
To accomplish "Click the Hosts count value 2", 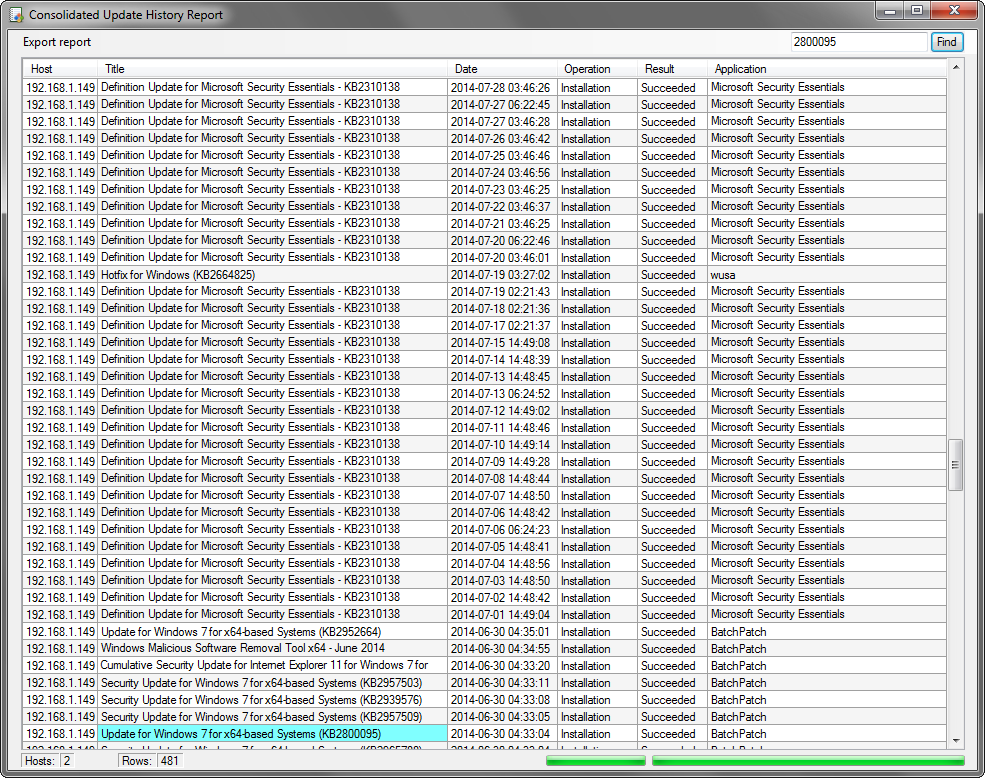I will click(x=67, y=761).
